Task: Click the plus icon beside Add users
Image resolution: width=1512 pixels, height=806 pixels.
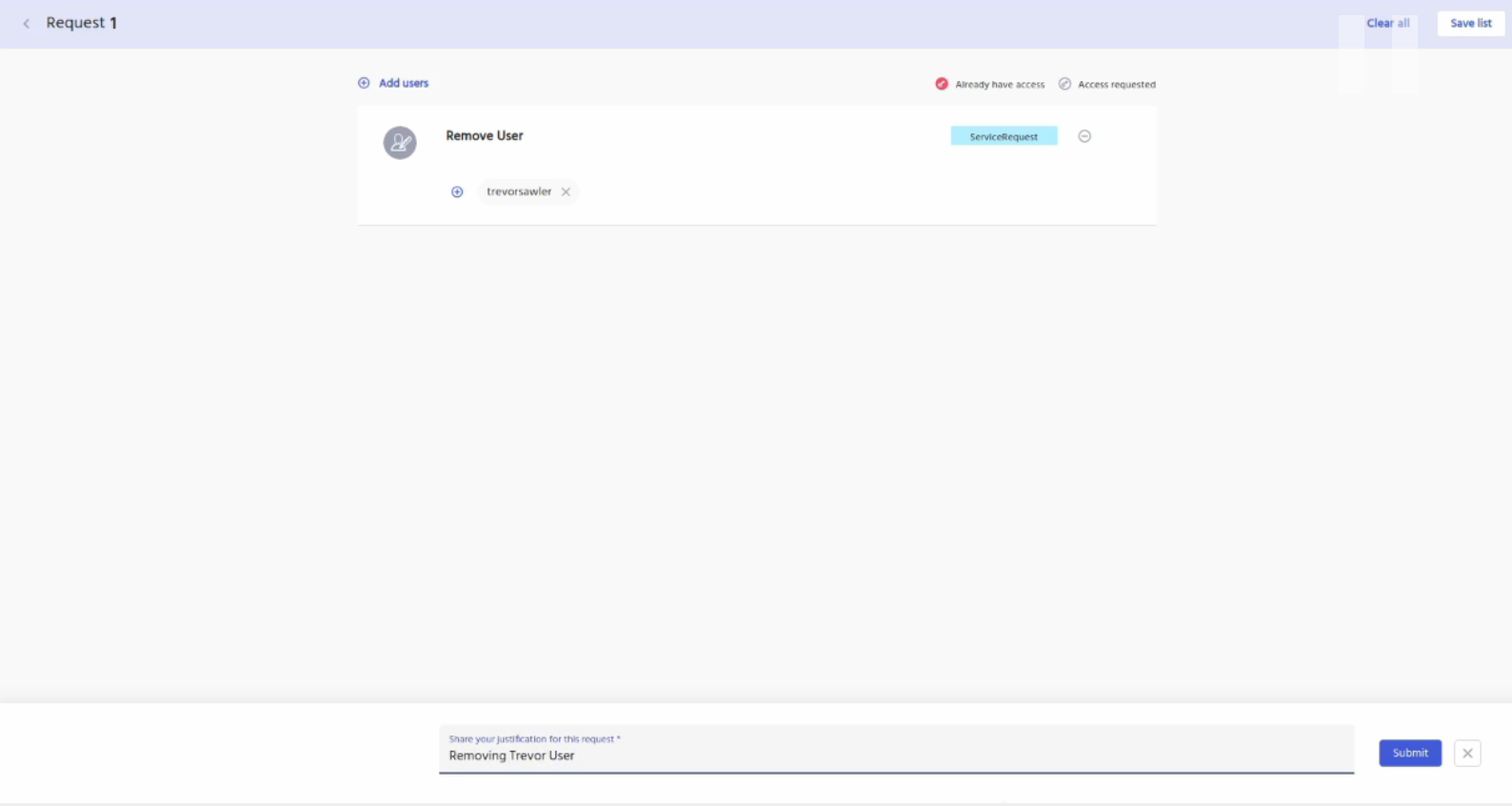Action: [364, 83]
